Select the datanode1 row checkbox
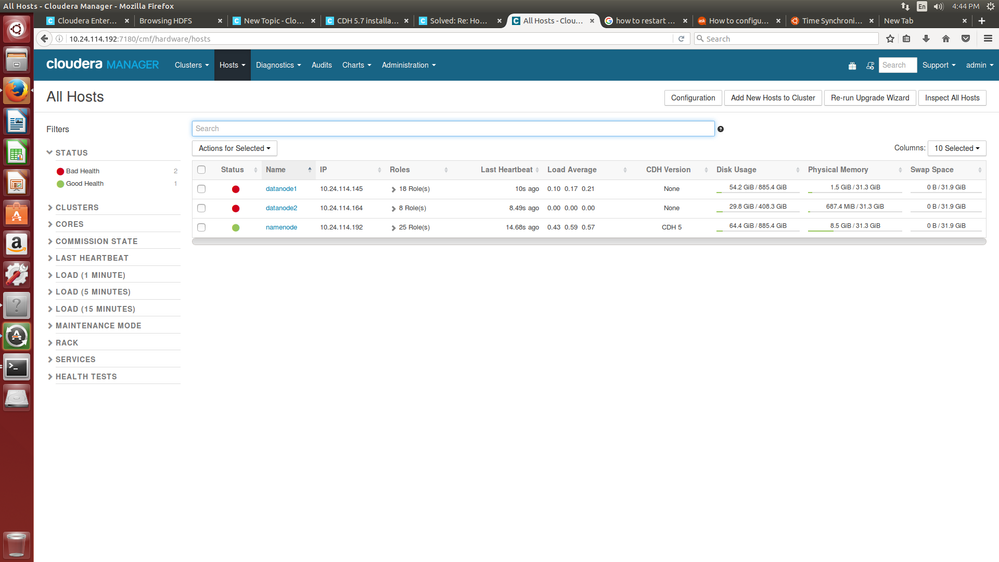Screen dimensions: 999x562 tap(201, 189)
